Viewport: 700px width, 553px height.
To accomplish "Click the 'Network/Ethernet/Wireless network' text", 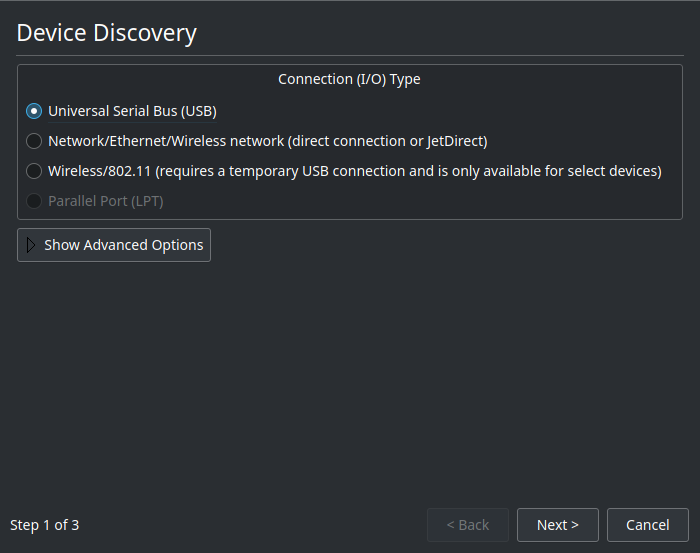I will click(x=165, y=141).
